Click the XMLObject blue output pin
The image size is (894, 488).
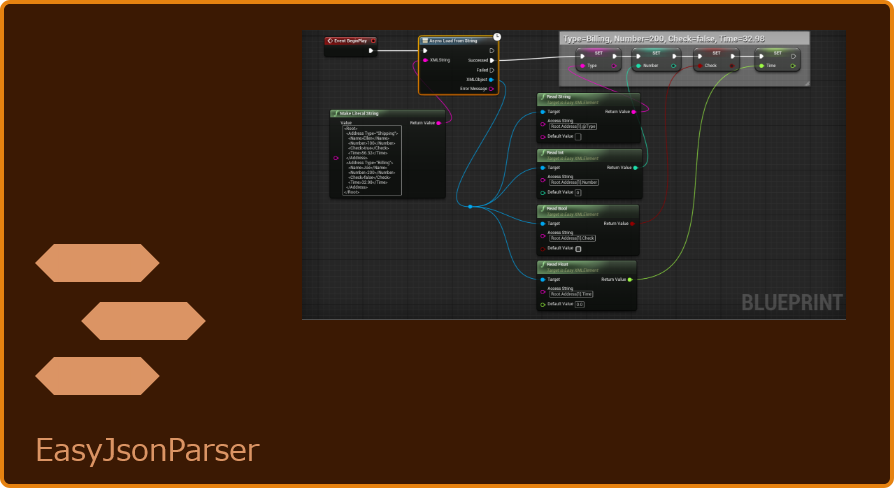point(491,80)
